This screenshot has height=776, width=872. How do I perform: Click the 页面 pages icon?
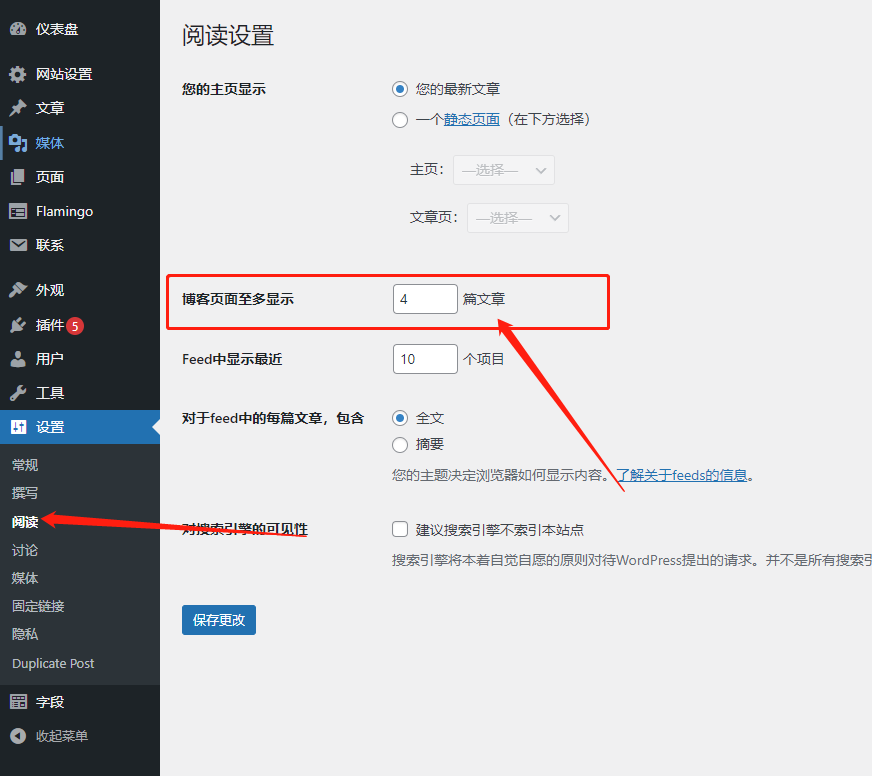point(18,177)
